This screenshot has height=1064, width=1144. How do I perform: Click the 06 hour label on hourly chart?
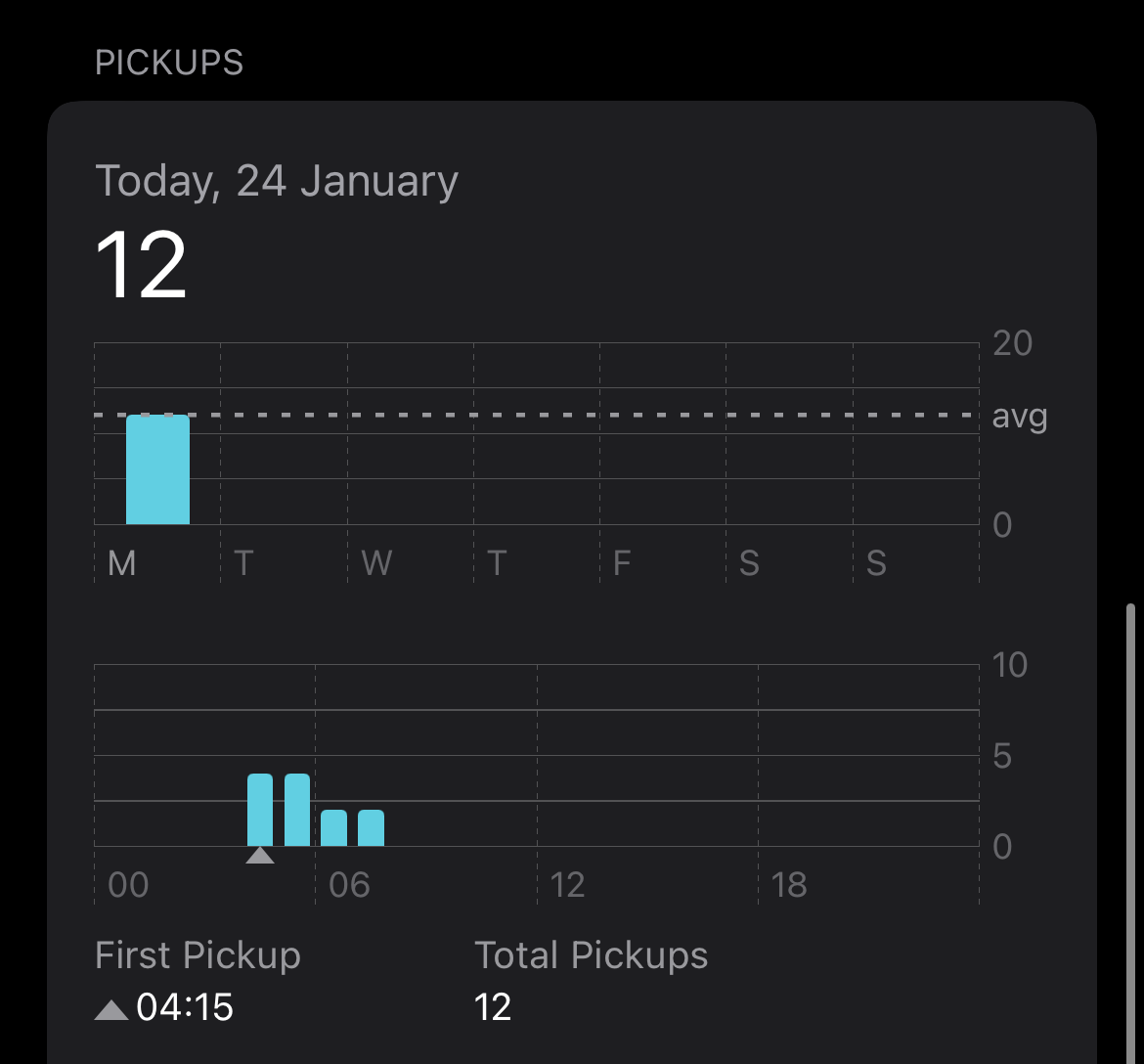(x=349, y=885)
